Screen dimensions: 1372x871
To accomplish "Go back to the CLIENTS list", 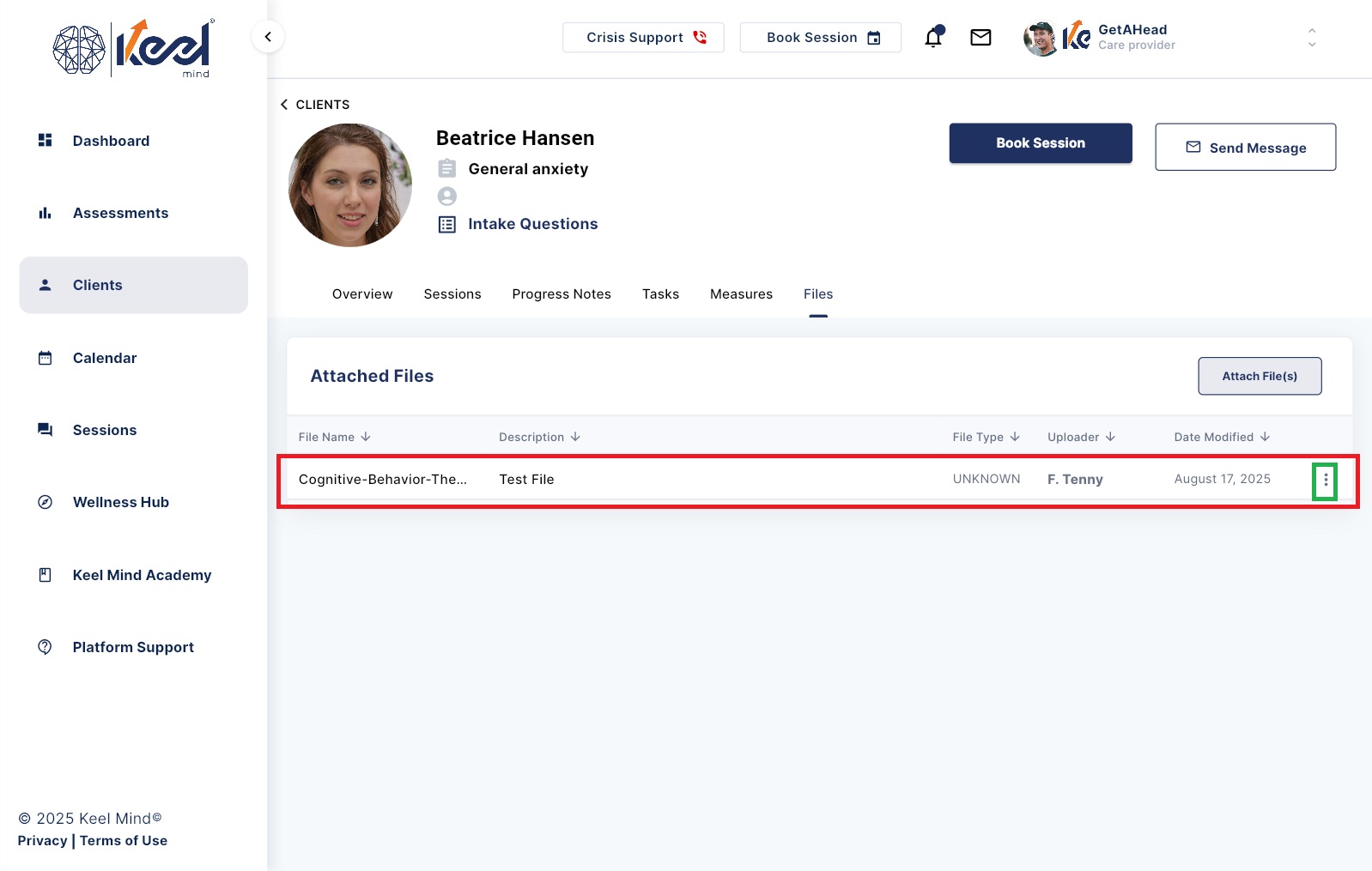I will pyautogui.click(x=315, y=105).
